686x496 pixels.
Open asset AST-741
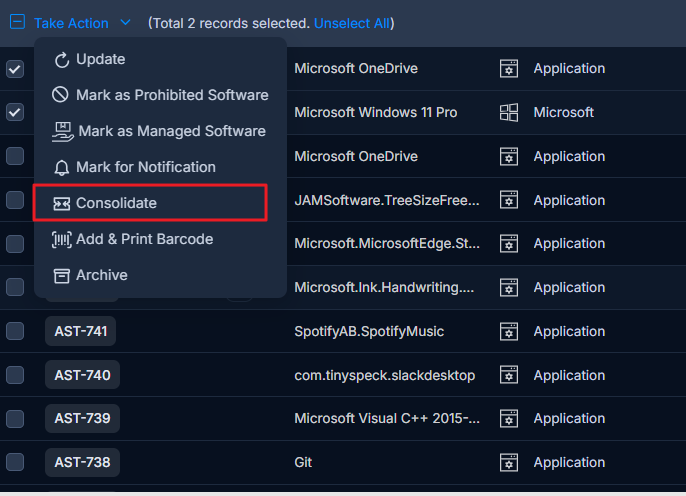click(x=80, y=331)
